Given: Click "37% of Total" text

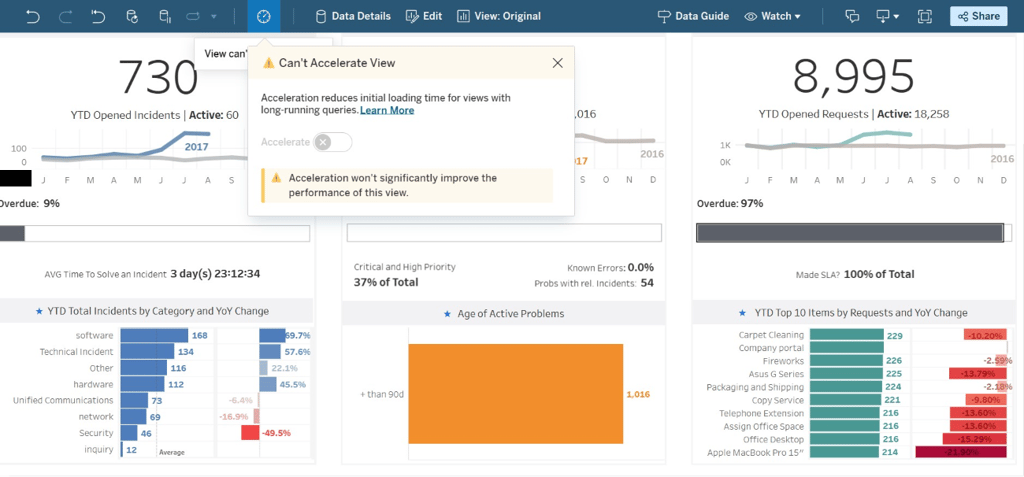Looking at the screenshot, I should tap(386, 282).
